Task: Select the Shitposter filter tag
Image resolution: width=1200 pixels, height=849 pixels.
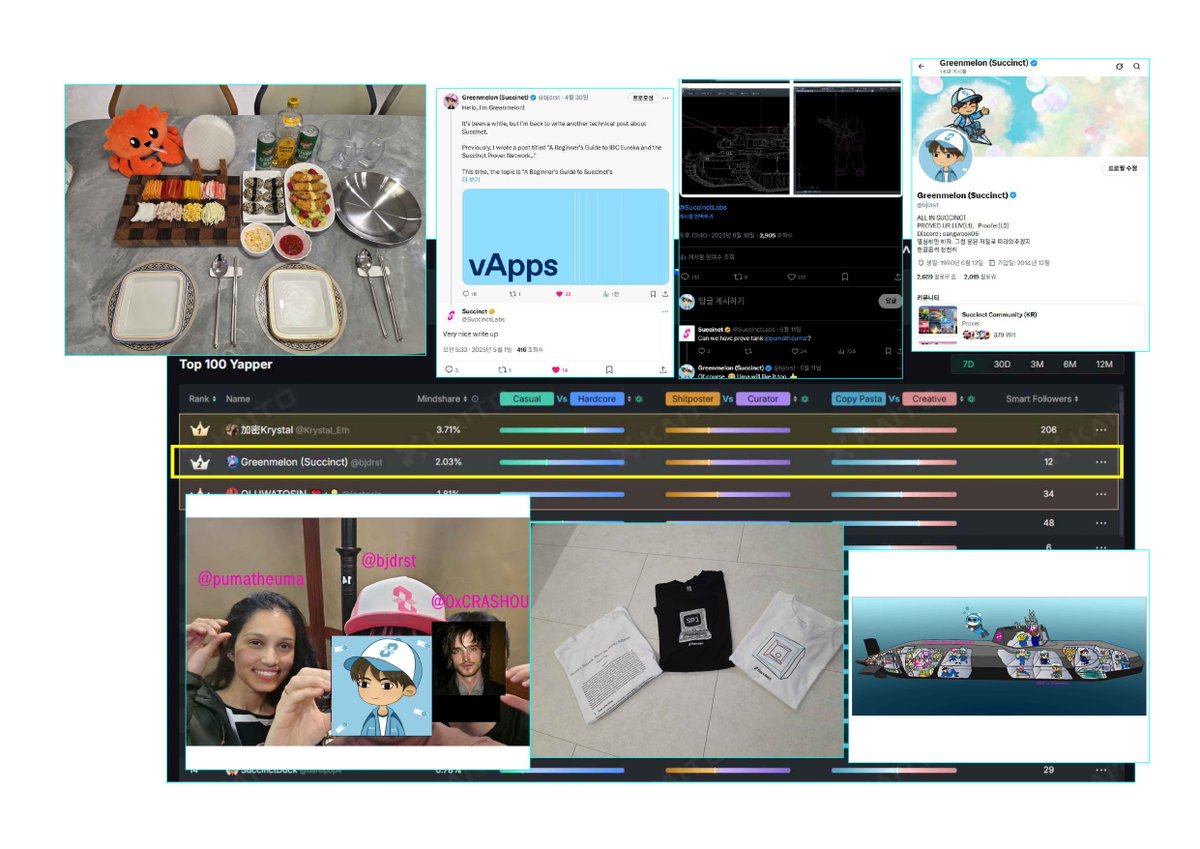Action: (692, 399)
